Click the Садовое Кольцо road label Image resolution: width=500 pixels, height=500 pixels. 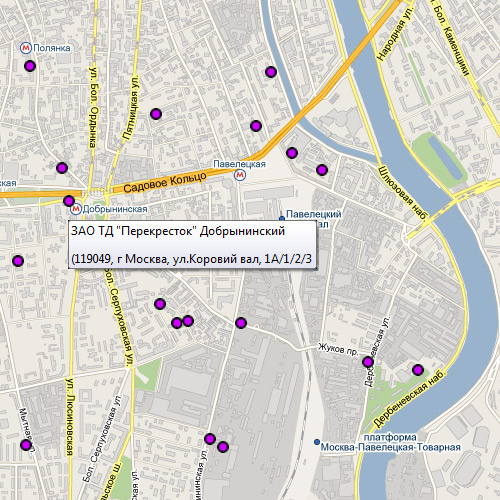pyautogui.click(x=165, y=182)
